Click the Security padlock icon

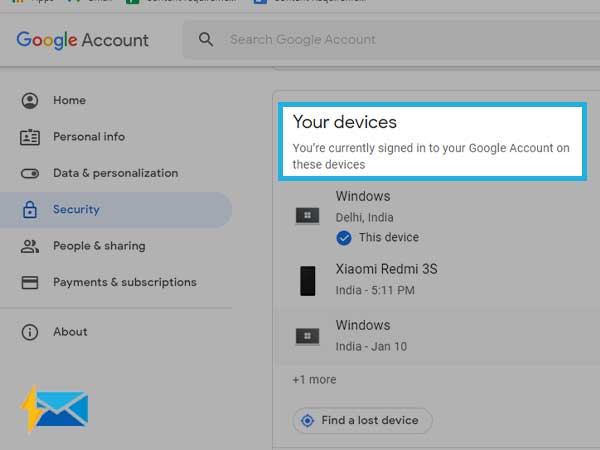click(30, 209)
